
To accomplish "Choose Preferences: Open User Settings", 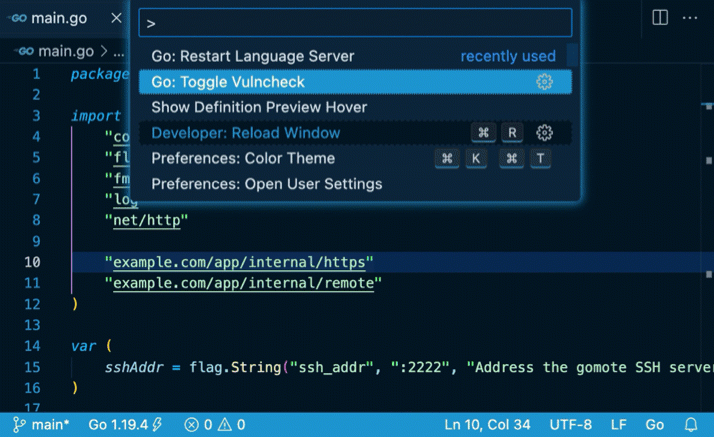I will (266, 184).
